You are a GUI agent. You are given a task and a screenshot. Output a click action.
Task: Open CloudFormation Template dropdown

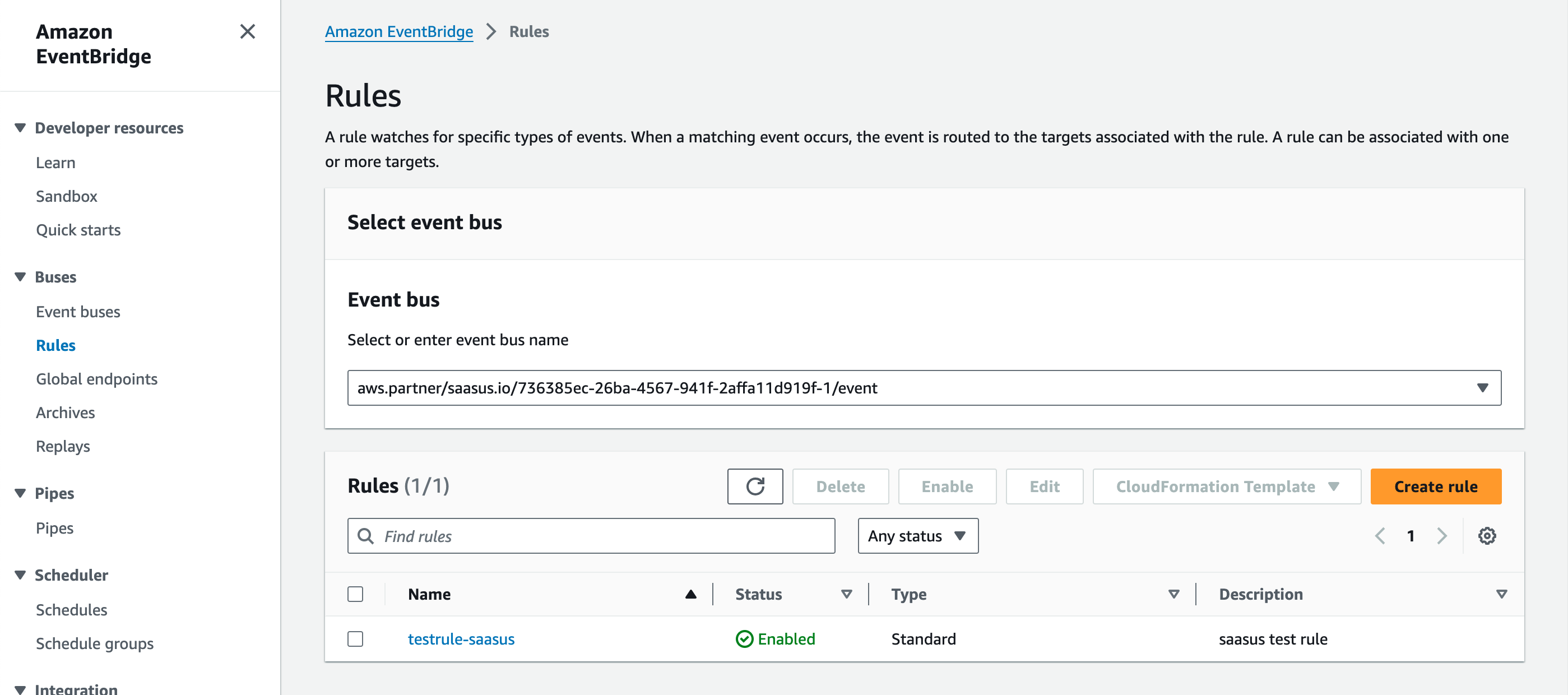click(1226, 486)
